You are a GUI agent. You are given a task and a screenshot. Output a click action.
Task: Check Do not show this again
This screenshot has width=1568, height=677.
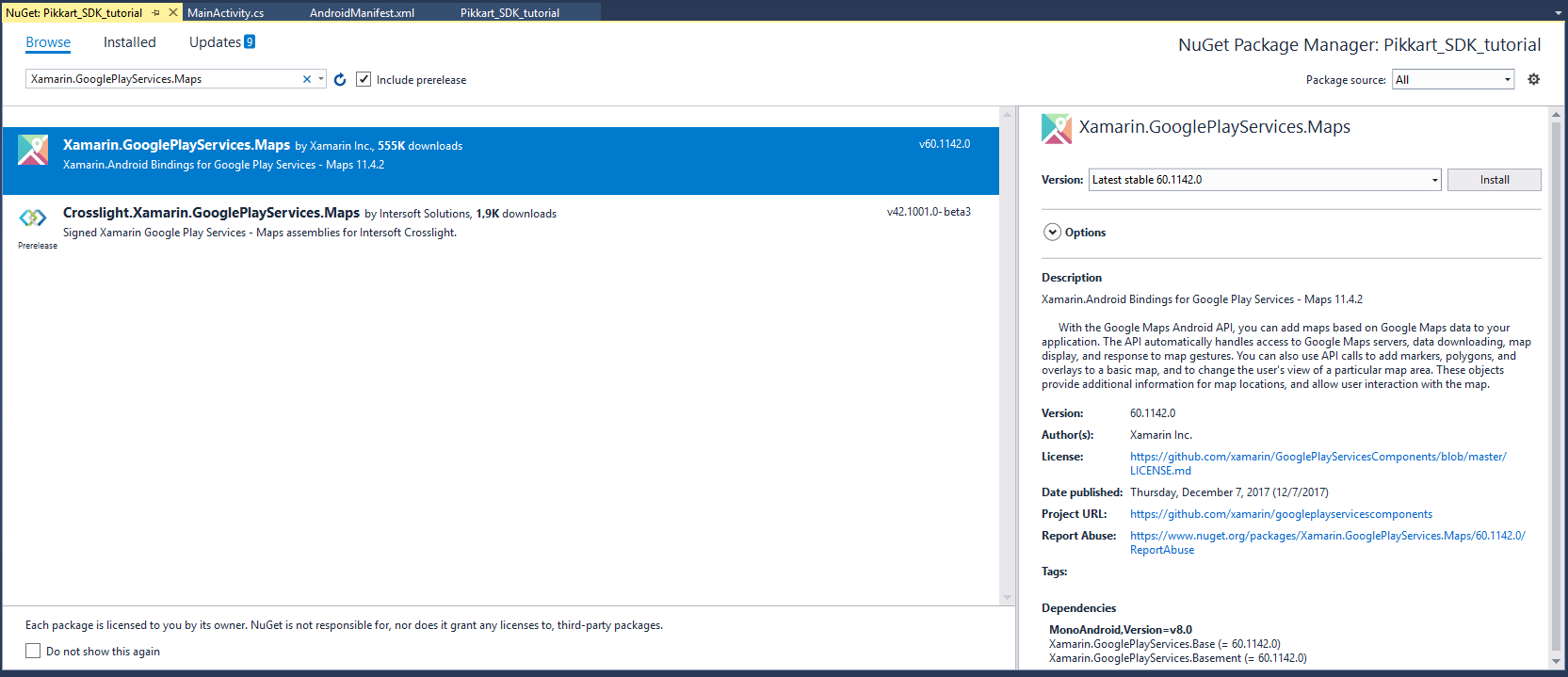point(33,651)
